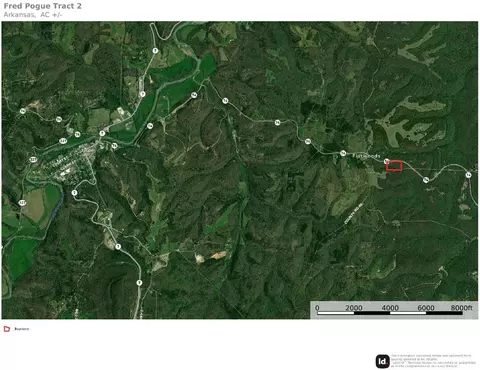The height and width of the screenshot is (370, 480).
Task: Select the red tract boundary rectangle on map
Action: coord(394,166)
